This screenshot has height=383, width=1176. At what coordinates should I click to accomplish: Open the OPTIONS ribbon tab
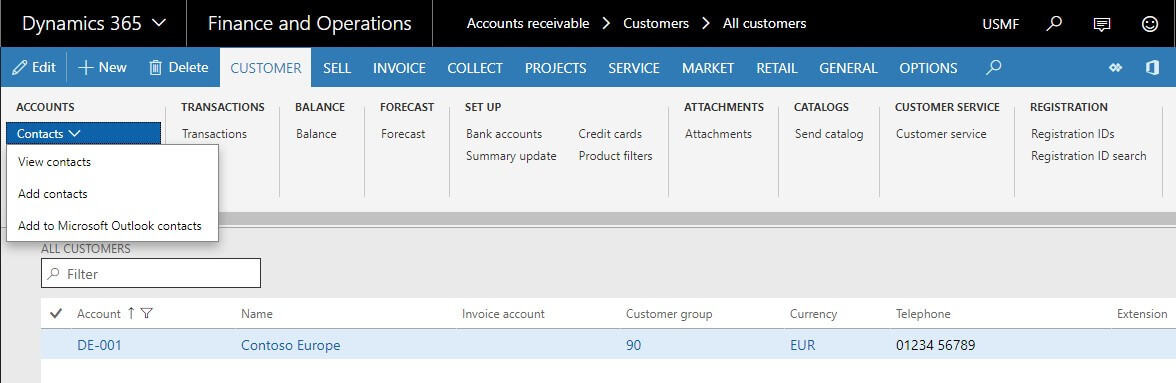(928, 68)
